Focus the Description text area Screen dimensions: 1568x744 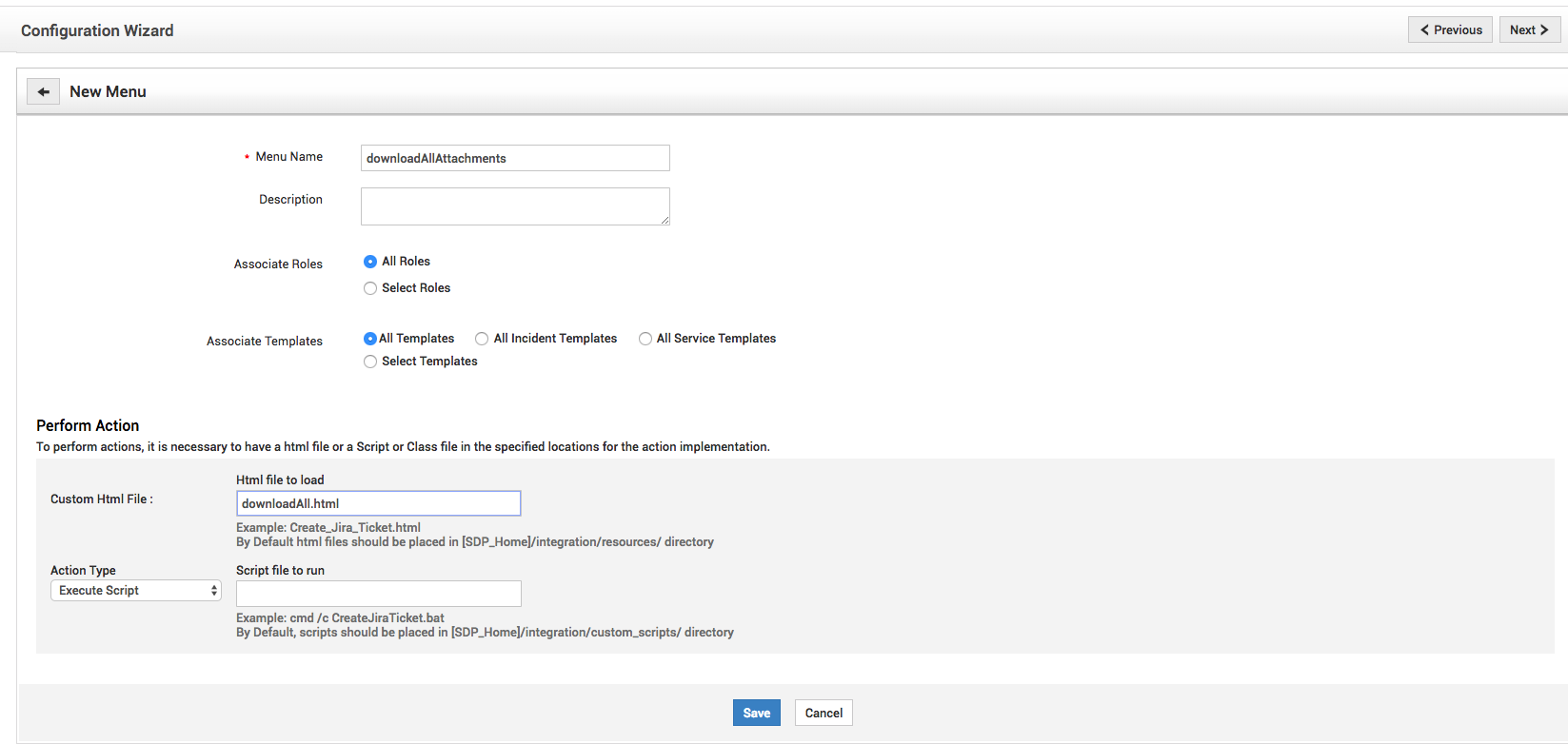(x=515, y=206)
